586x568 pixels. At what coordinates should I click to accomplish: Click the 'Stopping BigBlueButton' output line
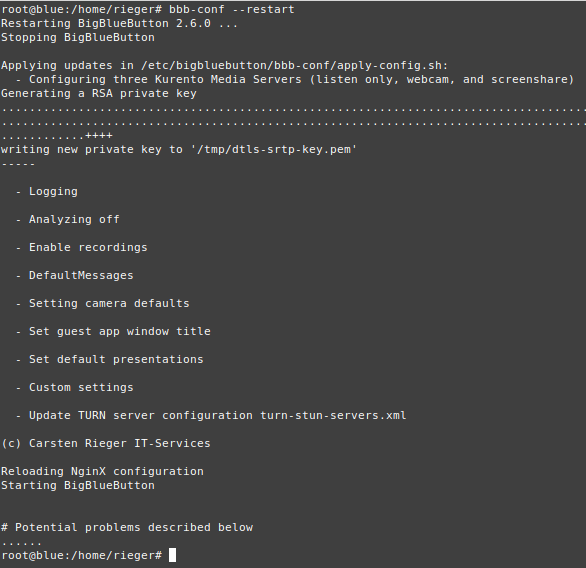(78, 37)
